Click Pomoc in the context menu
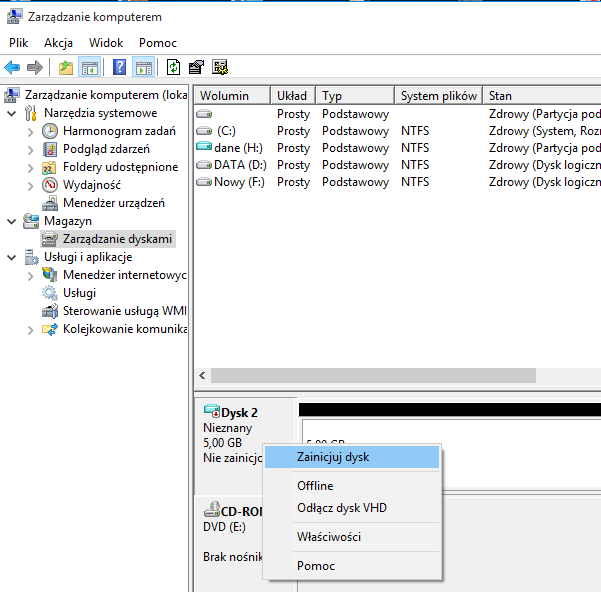Image resolution: width=601 pixels, height=592 pixels. pyautogui.click(x=352, y=566)
